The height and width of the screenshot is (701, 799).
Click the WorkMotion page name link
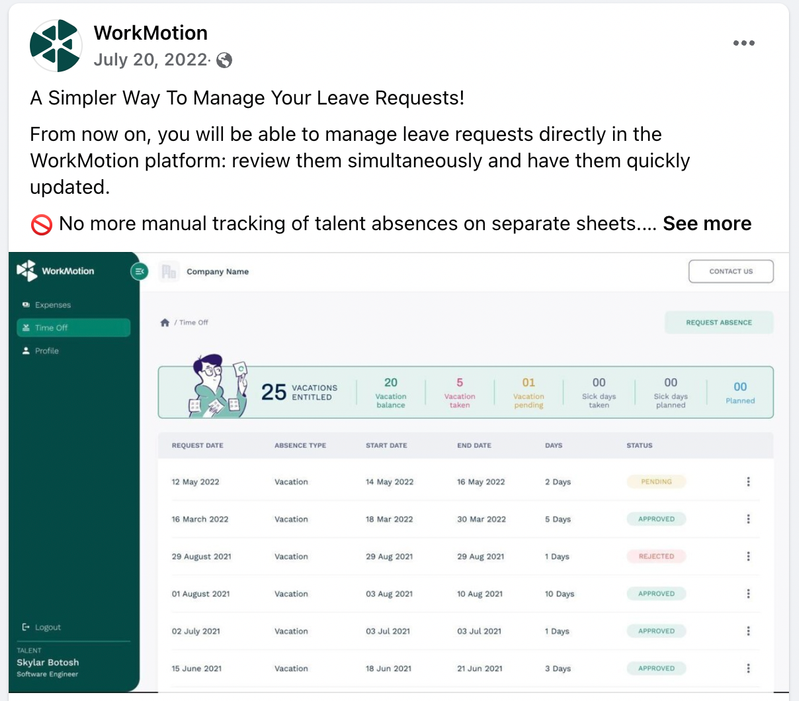(150, 33)
